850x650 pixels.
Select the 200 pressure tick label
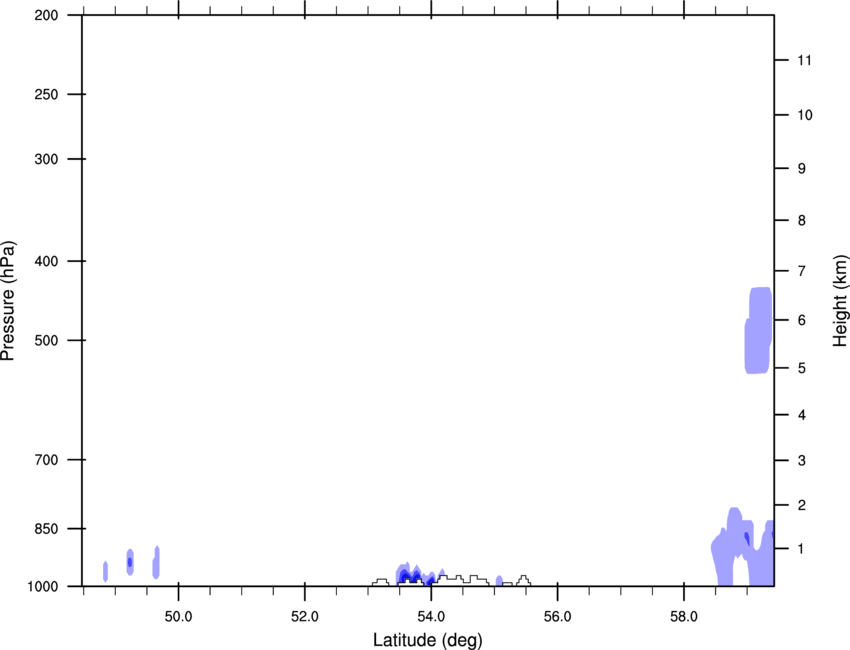coord(46,15)
